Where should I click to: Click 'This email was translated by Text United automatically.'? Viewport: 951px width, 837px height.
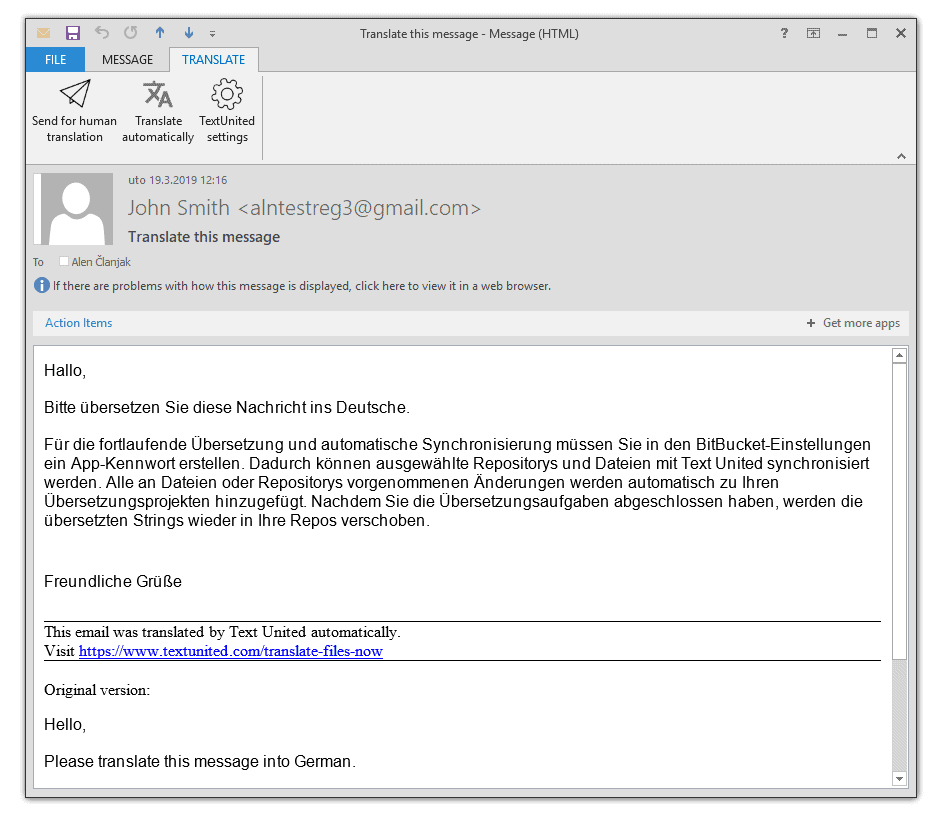point(222,632)
